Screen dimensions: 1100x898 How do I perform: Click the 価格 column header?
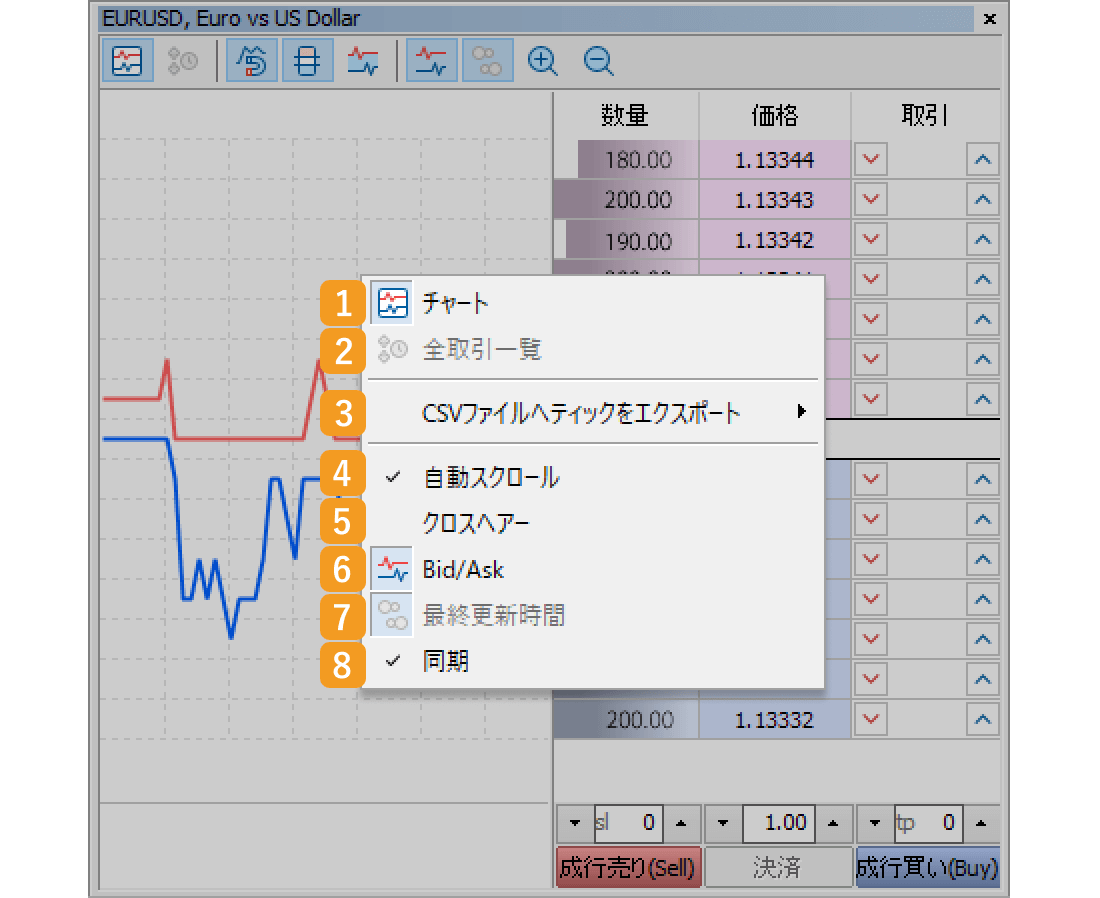(774, 115)
